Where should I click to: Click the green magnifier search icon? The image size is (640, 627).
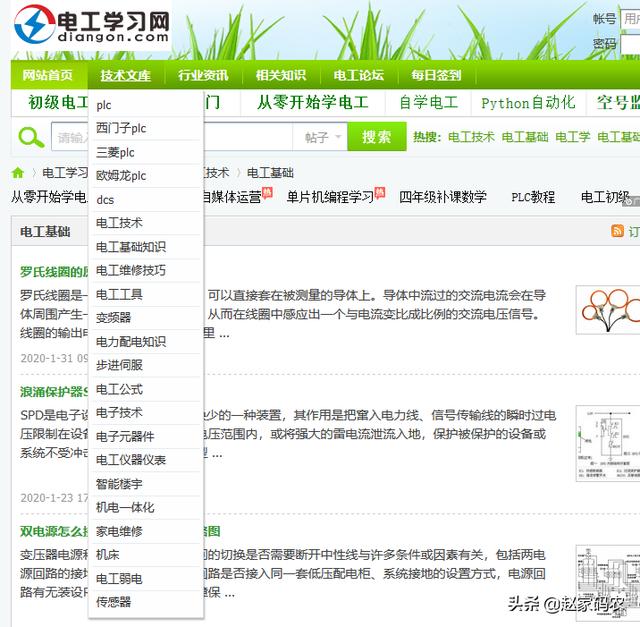[x=31, y=137]
